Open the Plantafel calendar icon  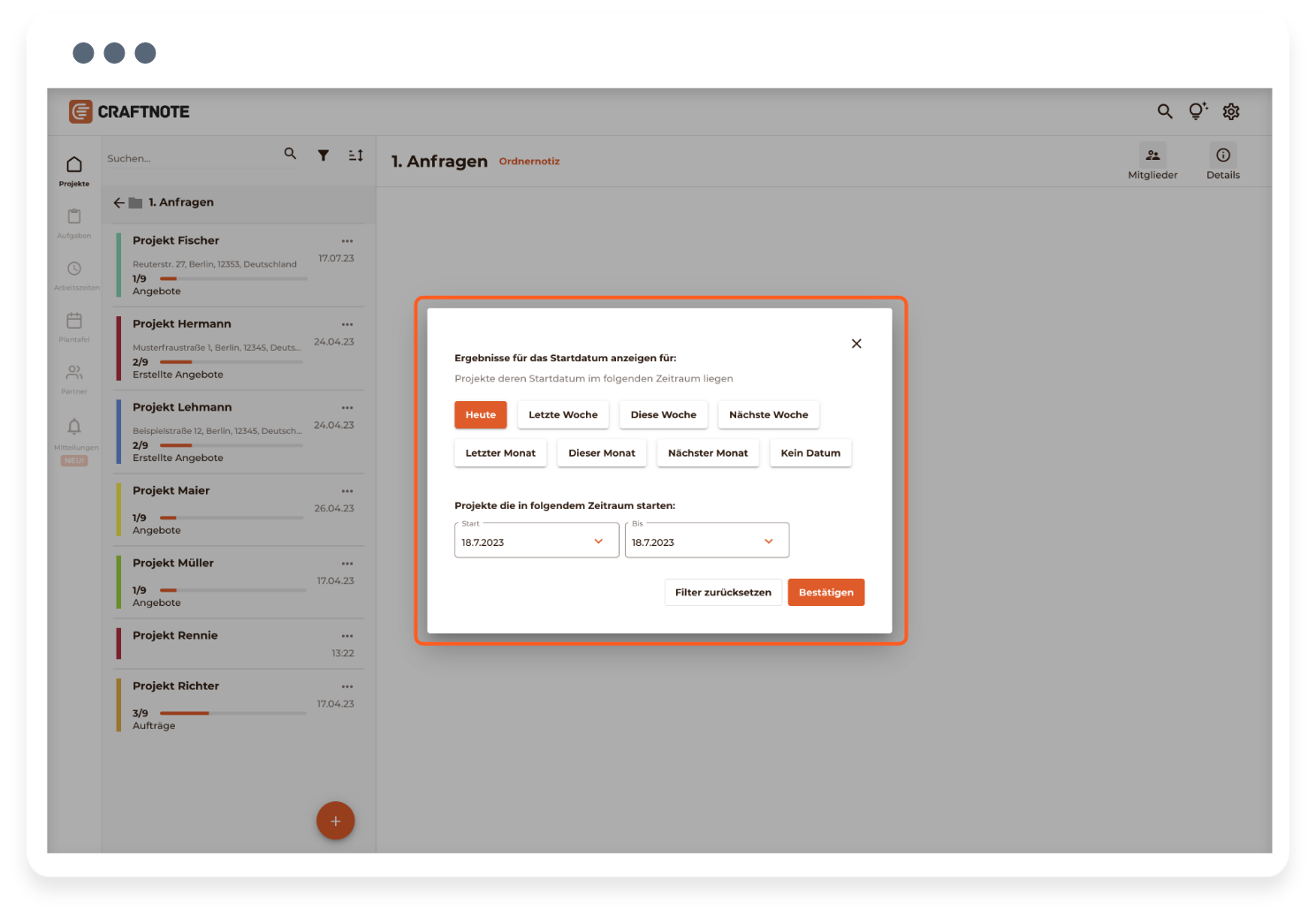pyautogui.click(x=74, y=322)
